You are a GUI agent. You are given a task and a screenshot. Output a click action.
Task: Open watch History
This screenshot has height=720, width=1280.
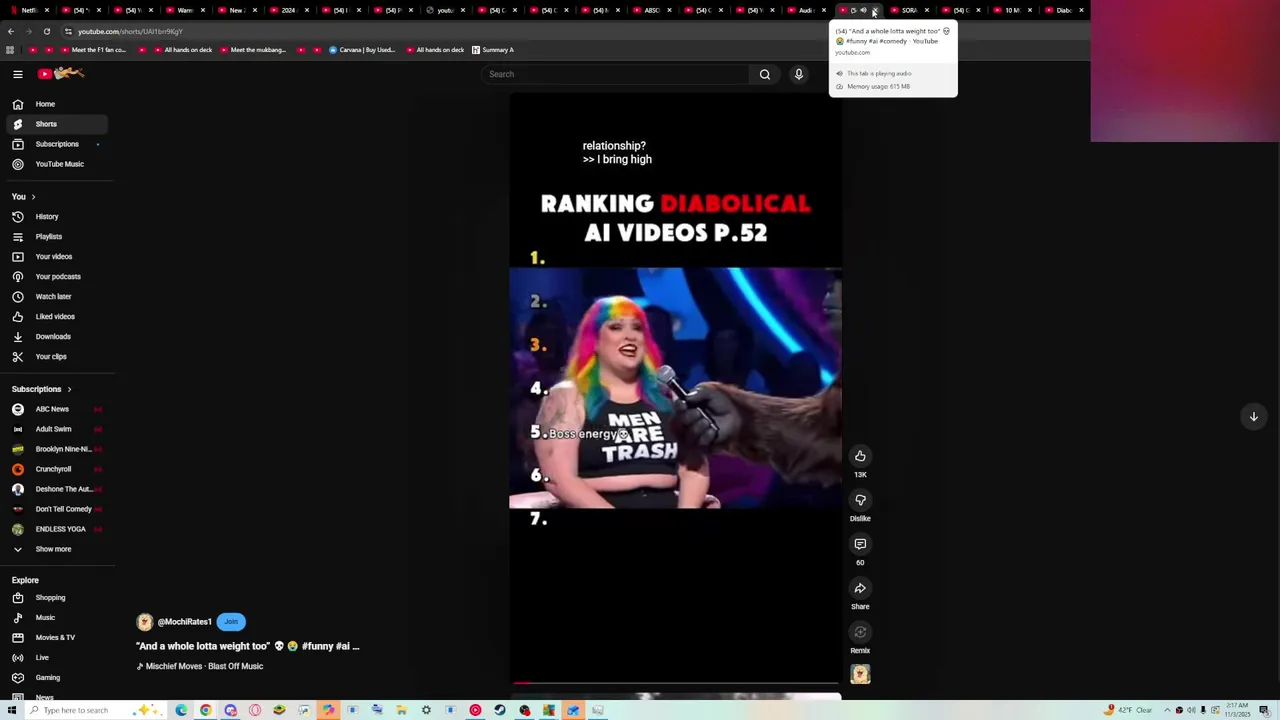click(55, 217)
